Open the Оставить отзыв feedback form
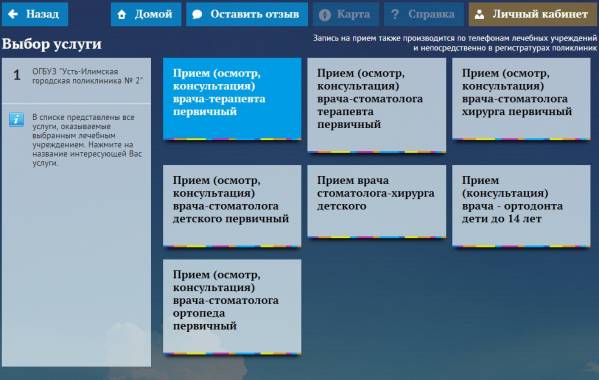 (x=247, y=14)
